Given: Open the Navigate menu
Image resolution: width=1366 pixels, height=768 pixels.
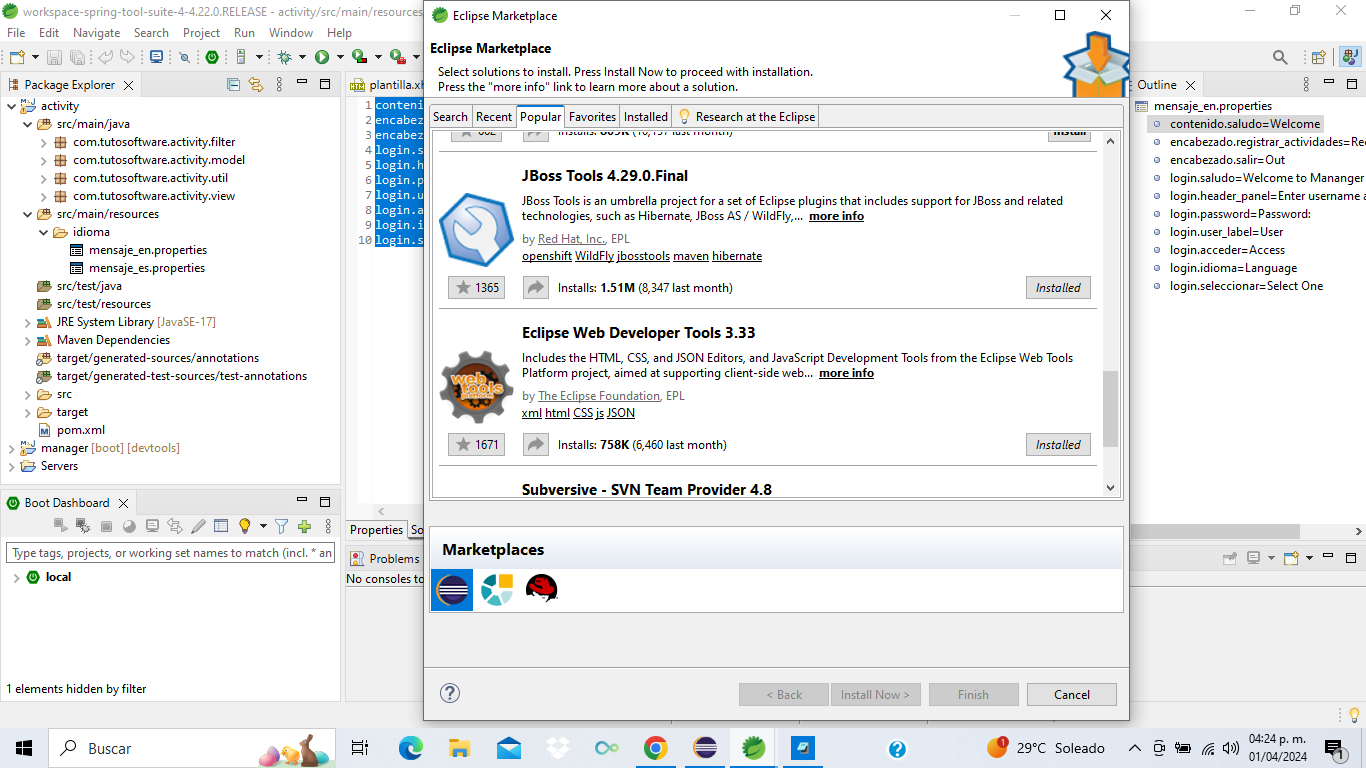Looking at the screenshot, I should click(x=96, y=32).
